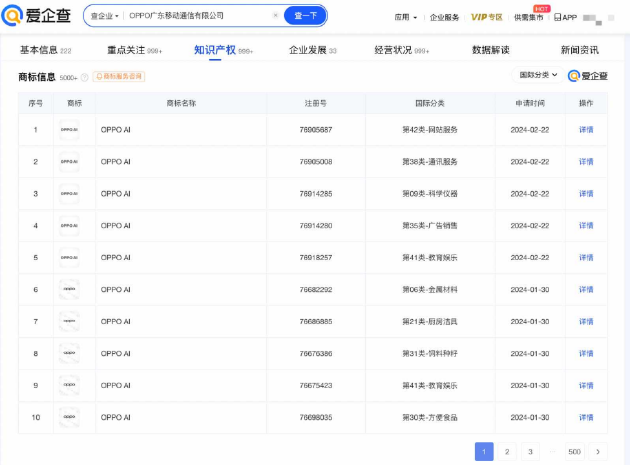Jump to last page 500
This screenshot has height=465, width=630.
(575, 452)
